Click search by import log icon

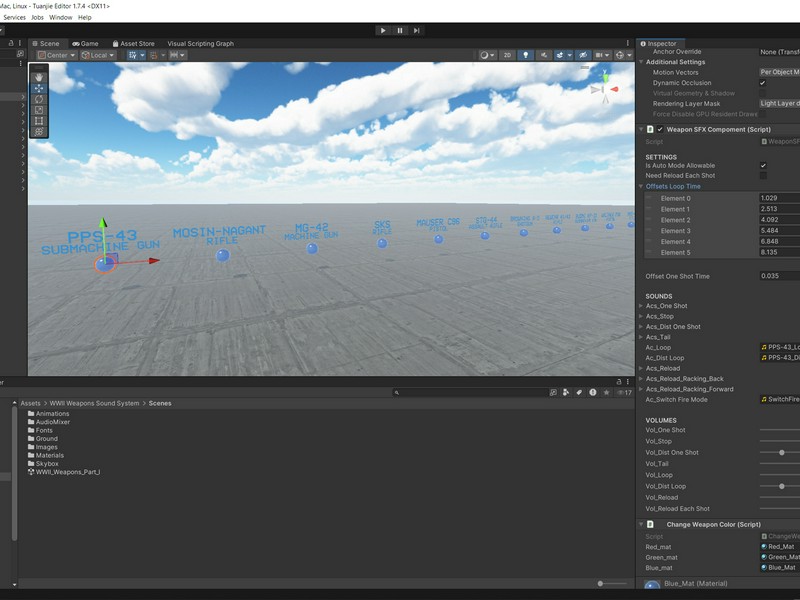[592, 392]
